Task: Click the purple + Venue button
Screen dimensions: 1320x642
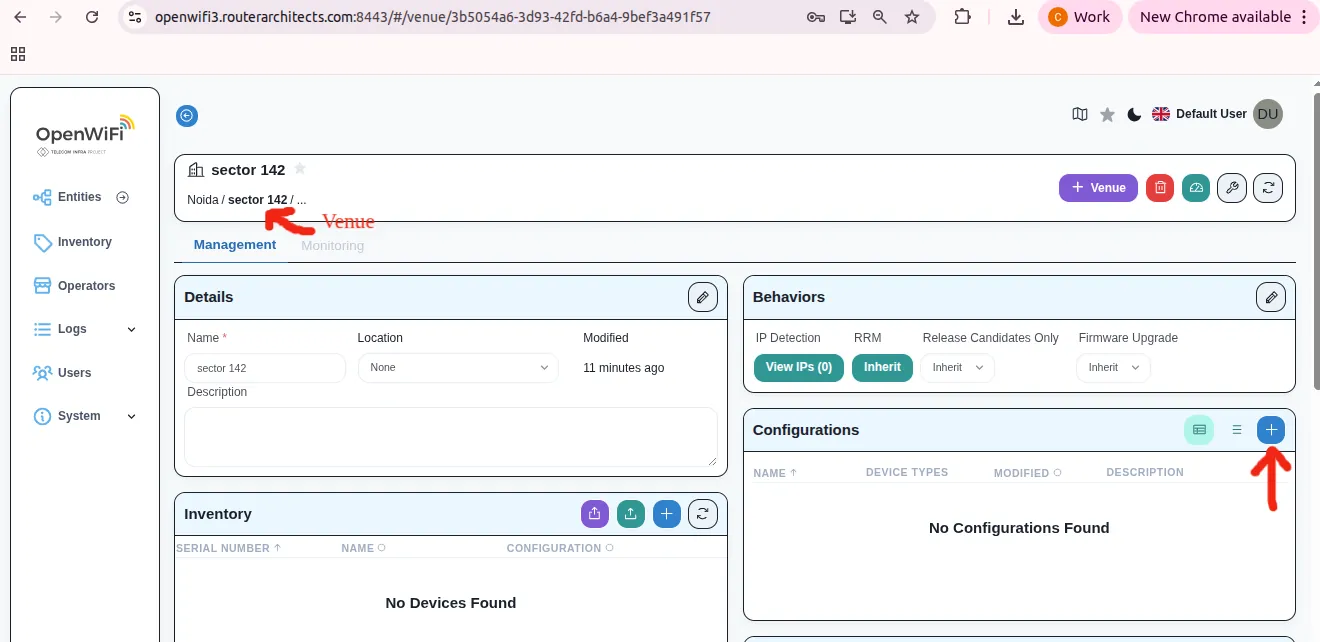Action: [1097, 188]
